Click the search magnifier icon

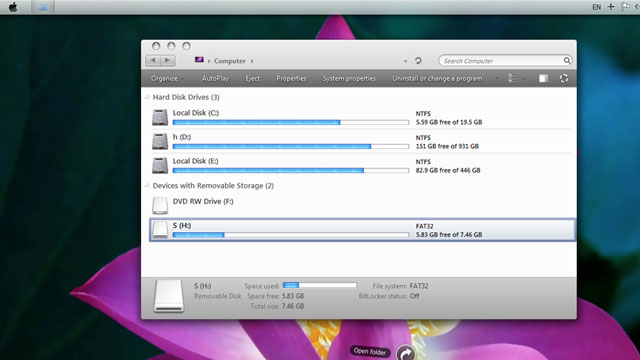(x=567, y=60)
